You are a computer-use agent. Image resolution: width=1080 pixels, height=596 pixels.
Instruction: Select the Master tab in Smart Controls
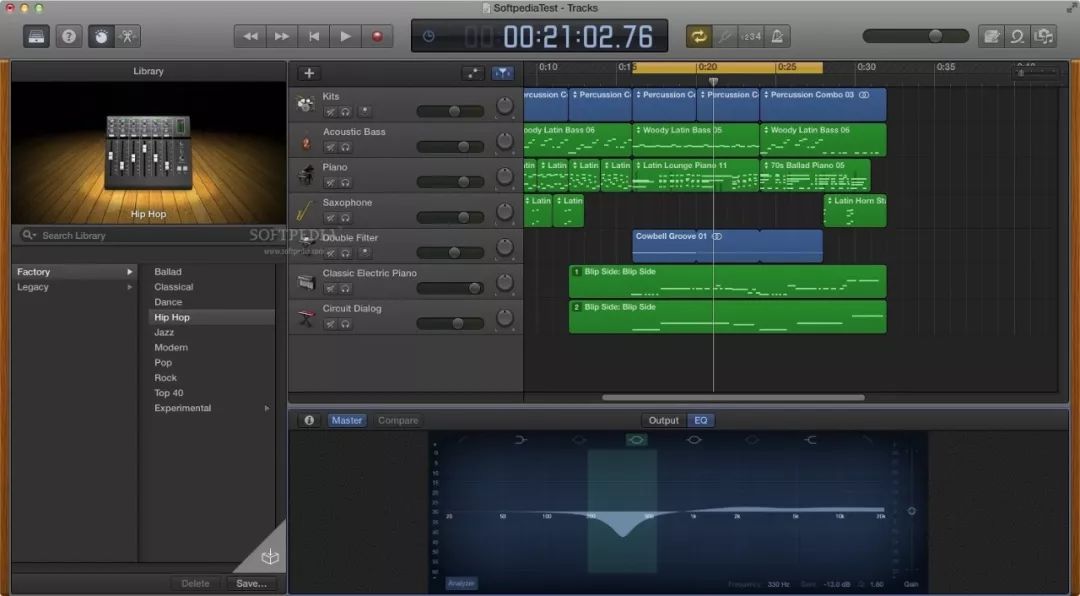pos(347,420)
